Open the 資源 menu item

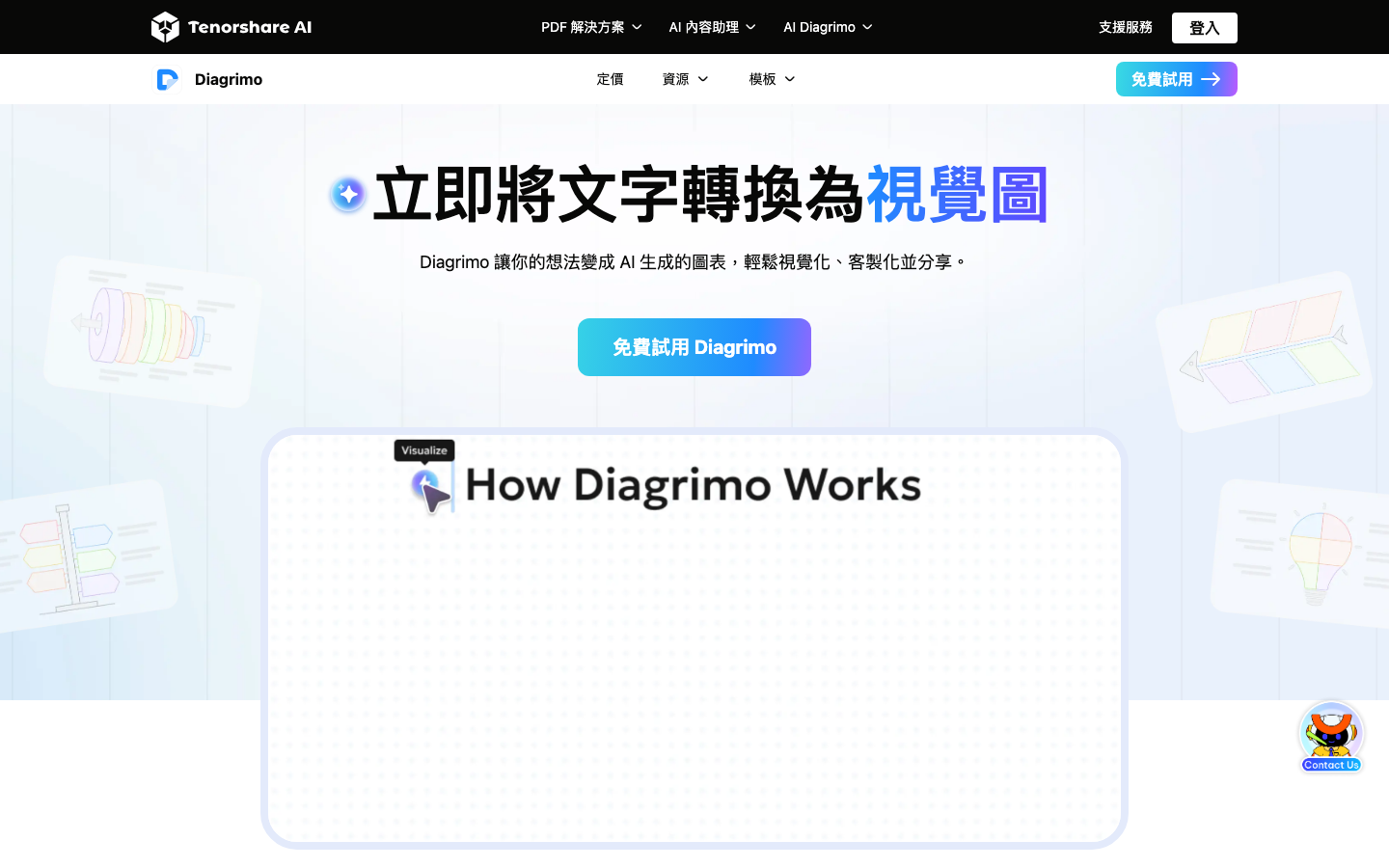(685, 79)
